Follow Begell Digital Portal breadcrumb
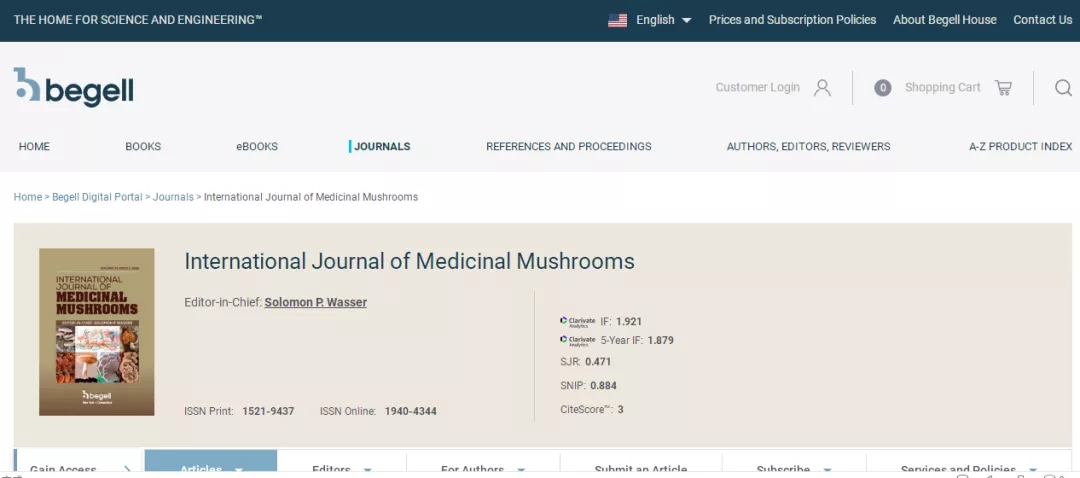 97,197
